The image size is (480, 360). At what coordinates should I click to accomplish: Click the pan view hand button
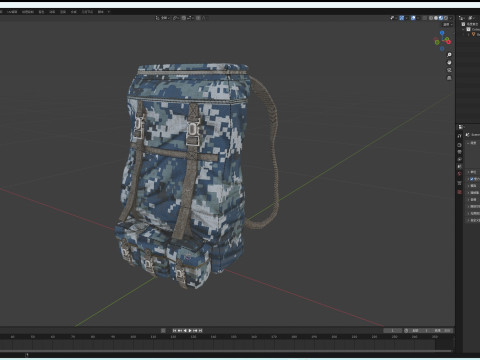point(449,63)
